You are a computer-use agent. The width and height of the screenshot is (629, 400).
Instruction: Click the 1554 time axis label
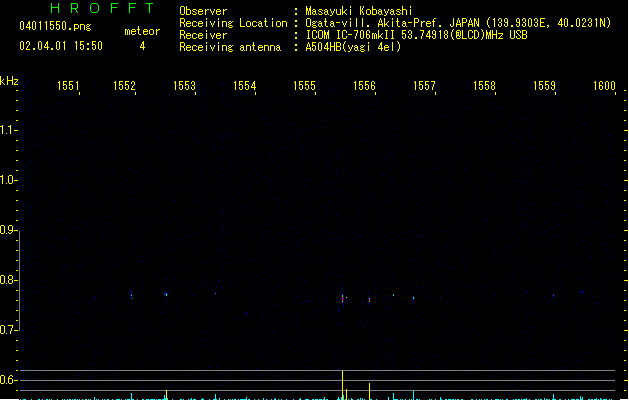244,86
